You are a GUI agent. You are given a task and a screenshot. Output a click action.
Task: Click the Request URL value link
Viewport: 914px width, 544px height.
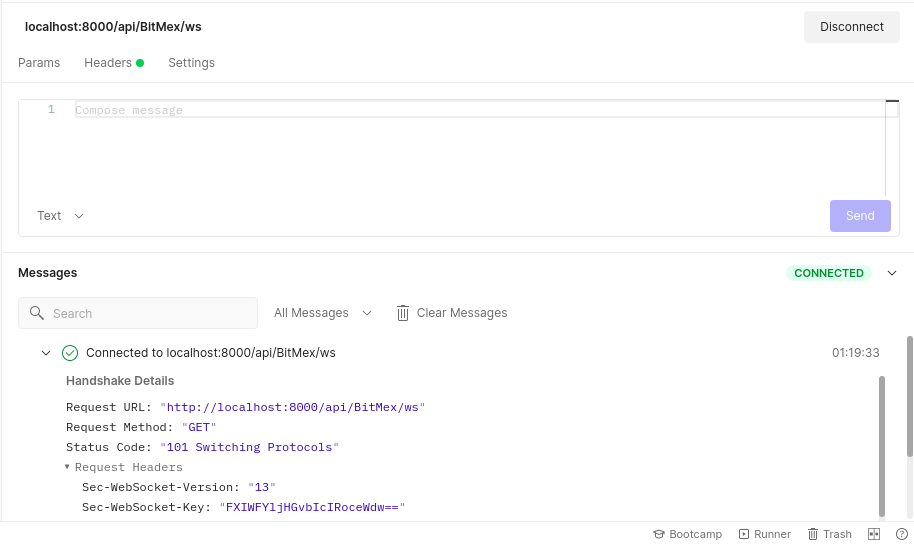pos(293,407)
